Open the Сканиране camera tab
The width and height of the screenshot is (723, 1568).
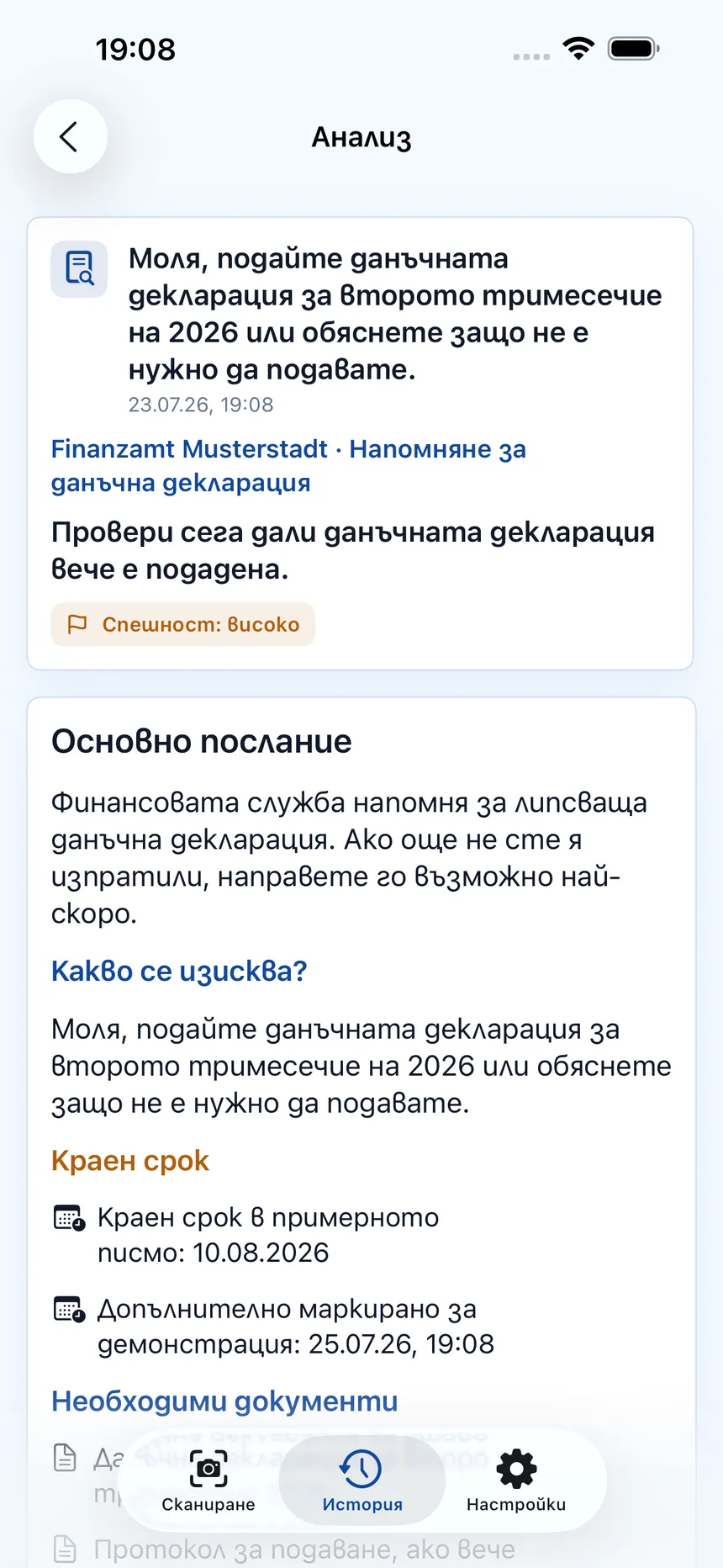click(x=208, y=1481)
